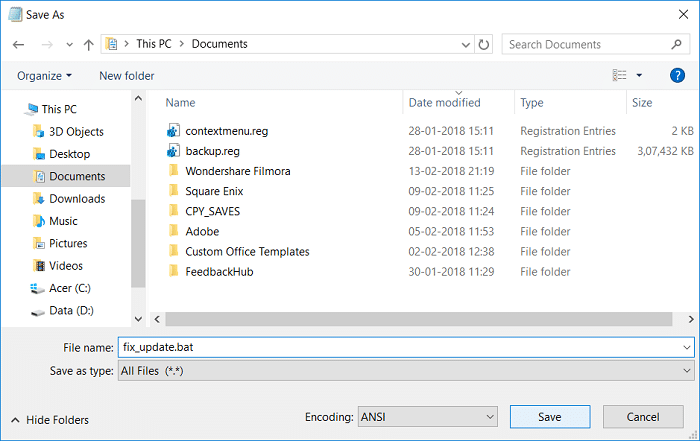The height and width of the screenshot is (441, 700).
Task: Open 3D Objects in the sidebar
Action: (x=76, y=132)
